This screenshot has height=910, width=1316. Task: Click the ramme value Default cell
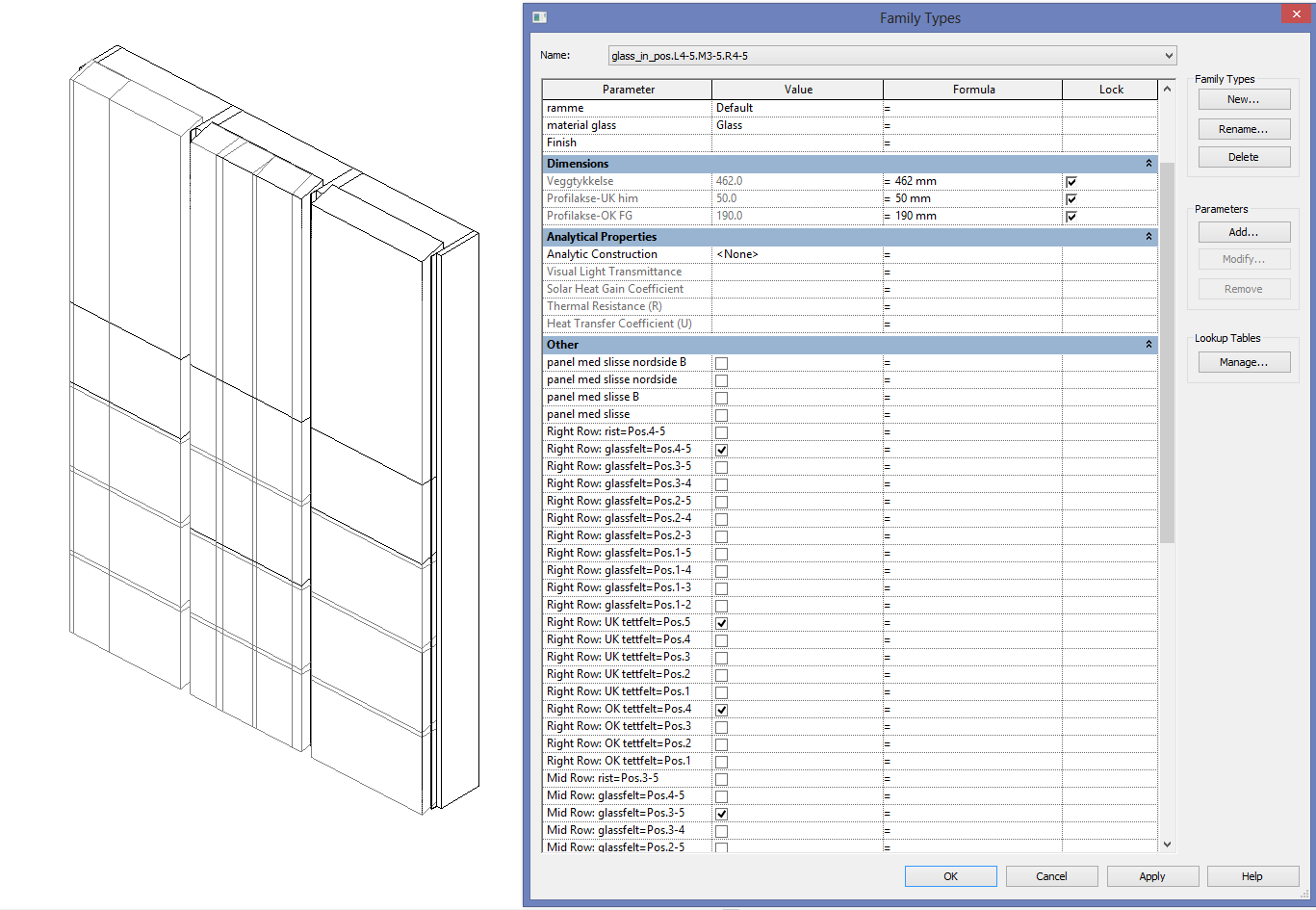[797, 108]
